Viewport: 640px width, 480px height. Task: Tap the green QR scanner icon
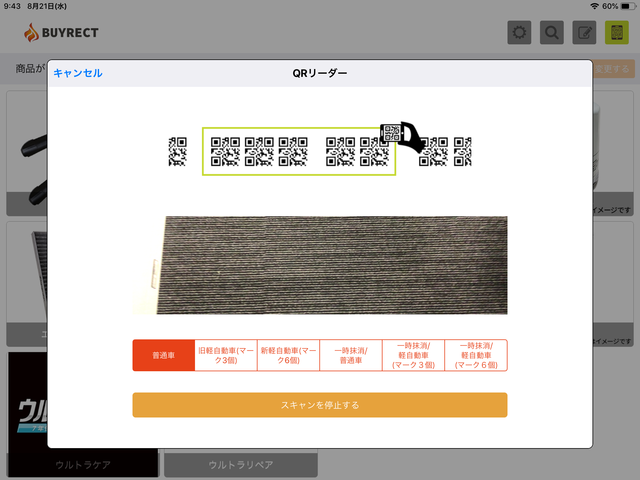(617, 32)
